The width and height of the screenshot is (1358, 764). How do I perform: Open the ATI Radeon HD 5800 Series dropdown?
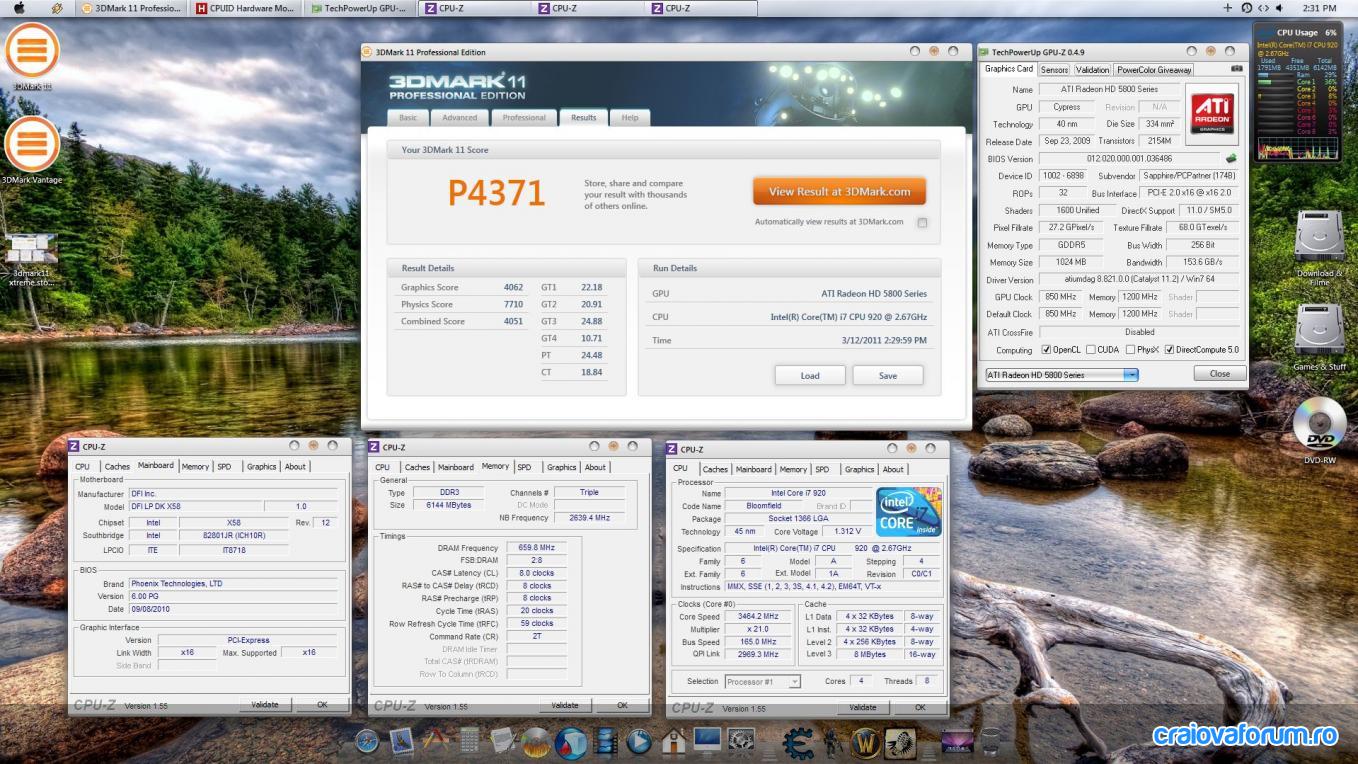(1061, 375)
